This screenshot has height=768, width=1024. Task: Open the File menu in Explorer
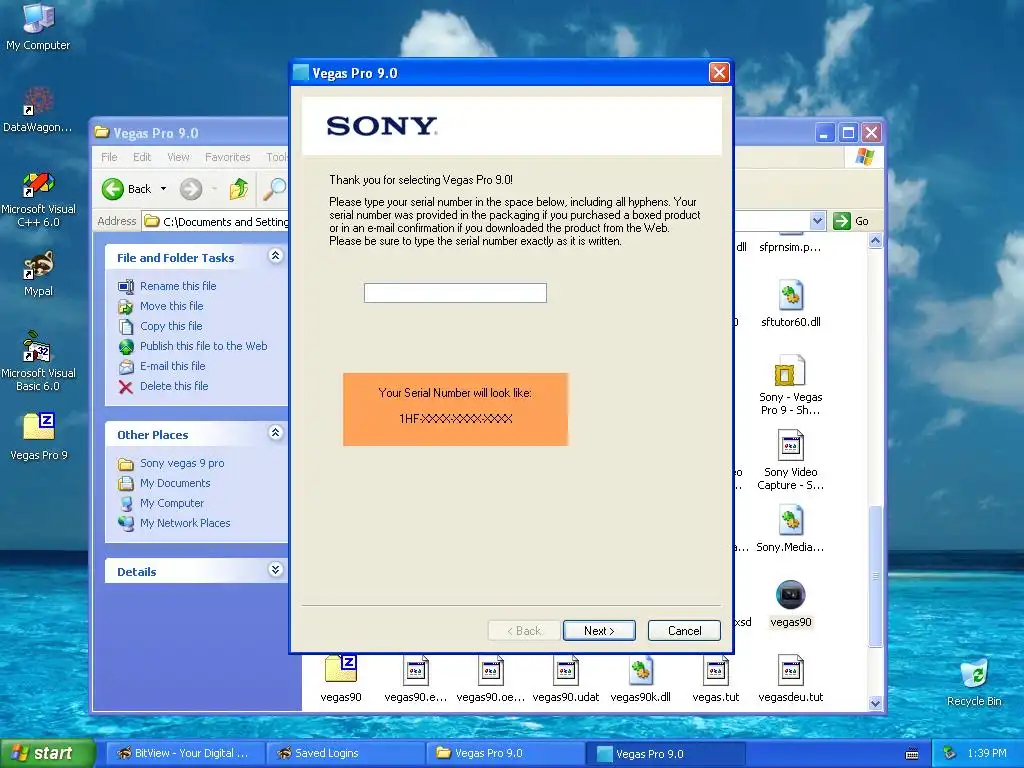(109, 157)
